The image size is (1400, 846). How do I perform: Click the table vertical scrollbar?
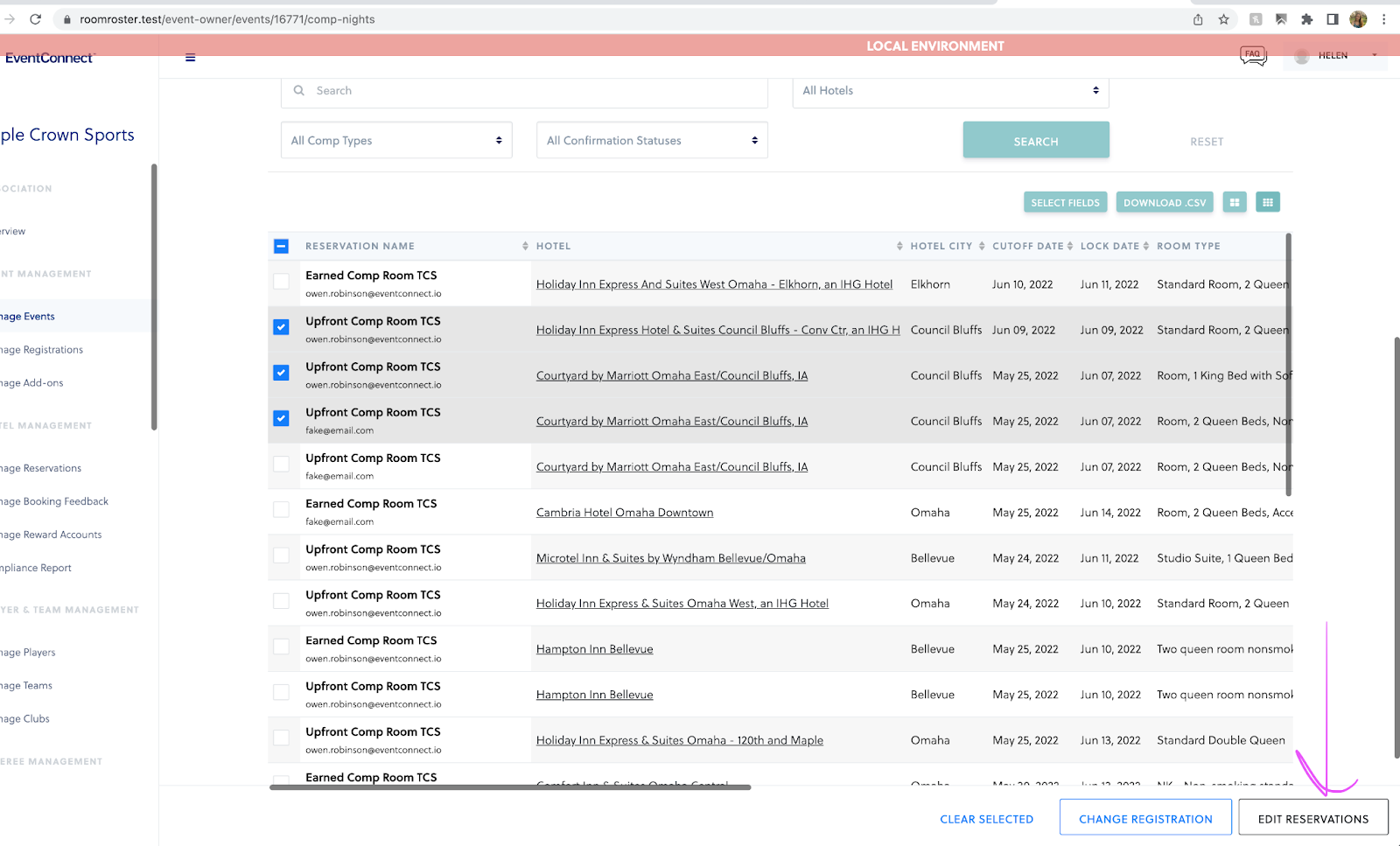[x=1289, y=365]
